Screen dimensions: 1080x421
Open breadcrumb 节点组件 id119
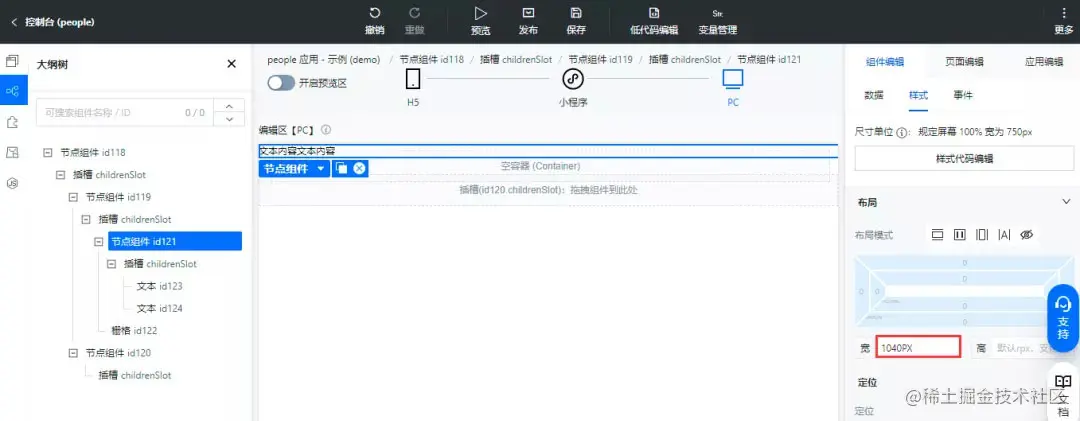(x=601, y=60)
